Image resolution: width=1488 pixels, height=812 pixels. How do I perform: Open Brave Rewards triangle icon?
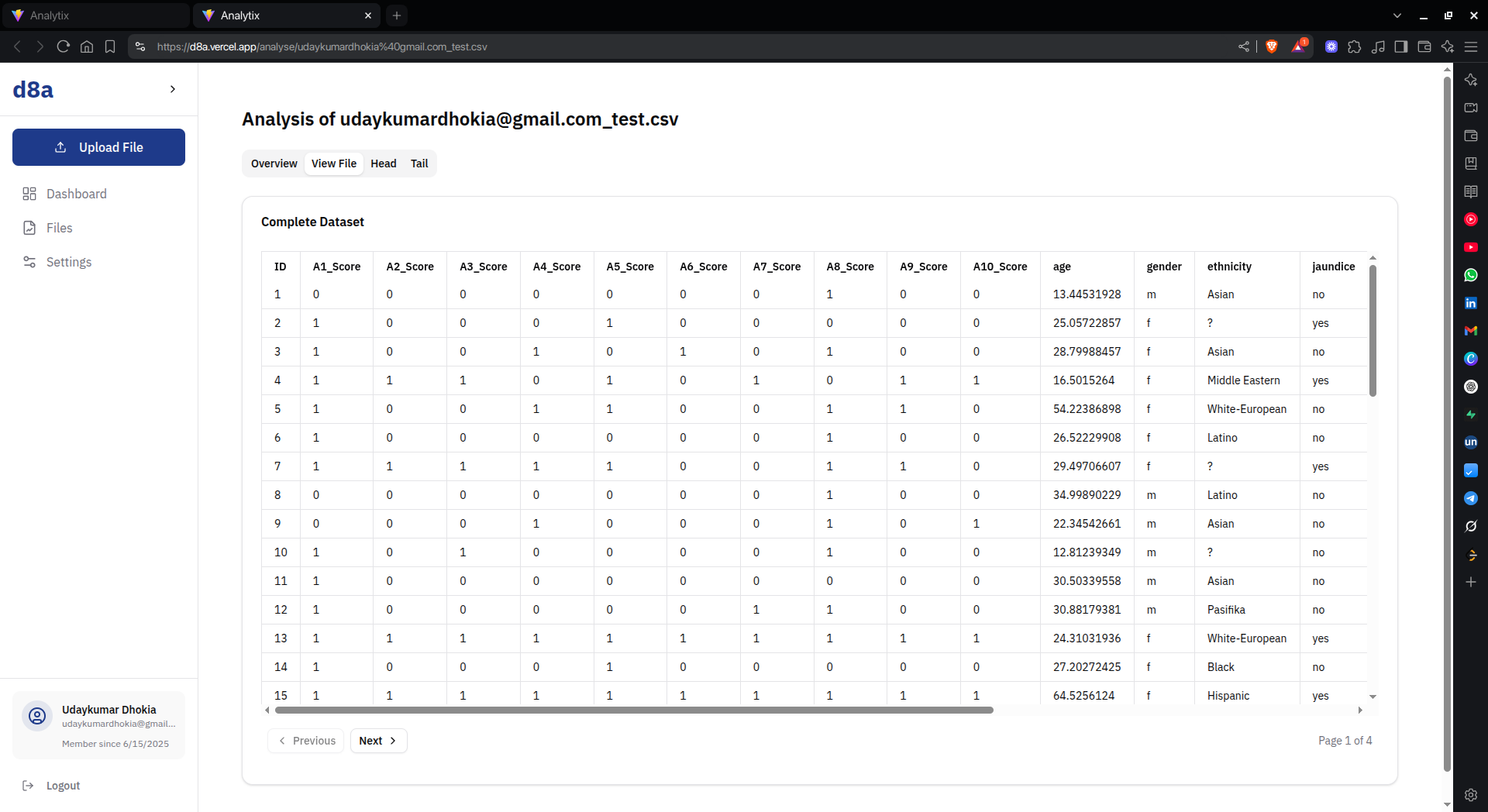pyautogui.click(x=1299, y=46)
